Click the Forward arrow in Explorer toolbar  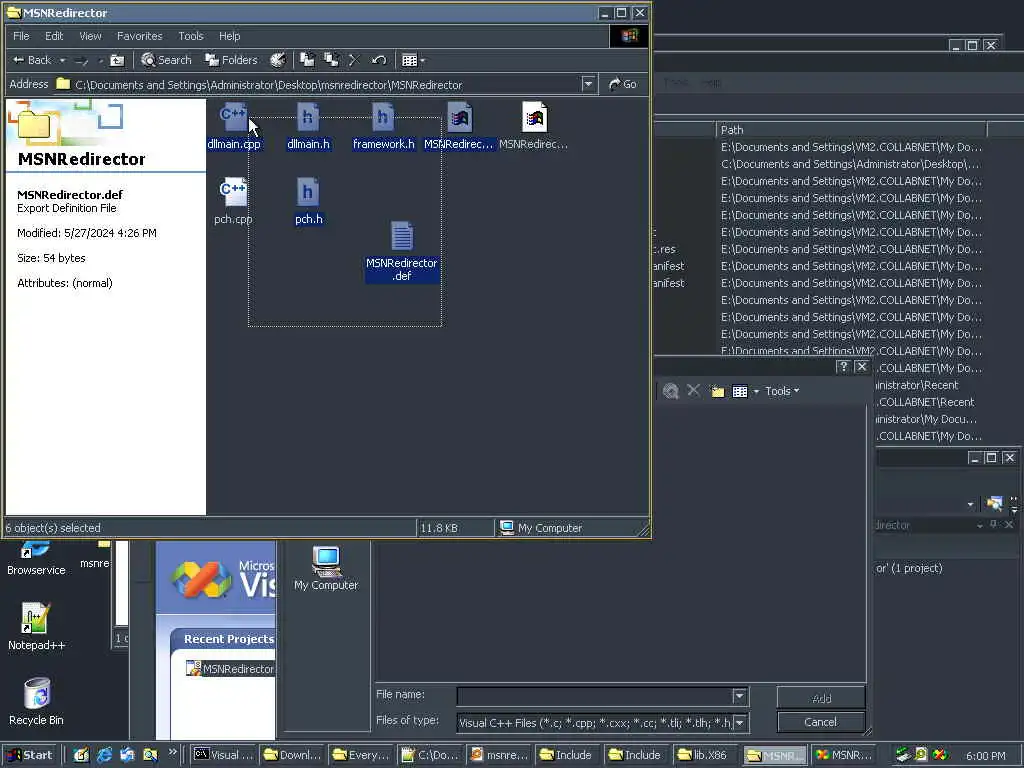pyautogui.click(x=82, y=61)
